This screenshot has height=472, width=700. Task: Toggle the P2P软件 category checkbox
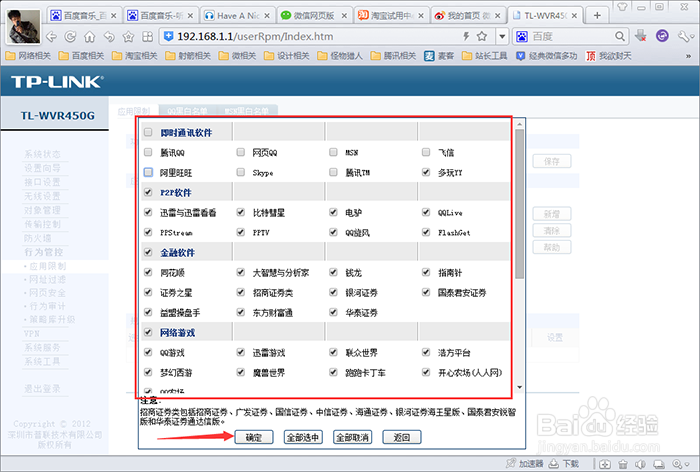pyautogui.click(x=148, y=192)
